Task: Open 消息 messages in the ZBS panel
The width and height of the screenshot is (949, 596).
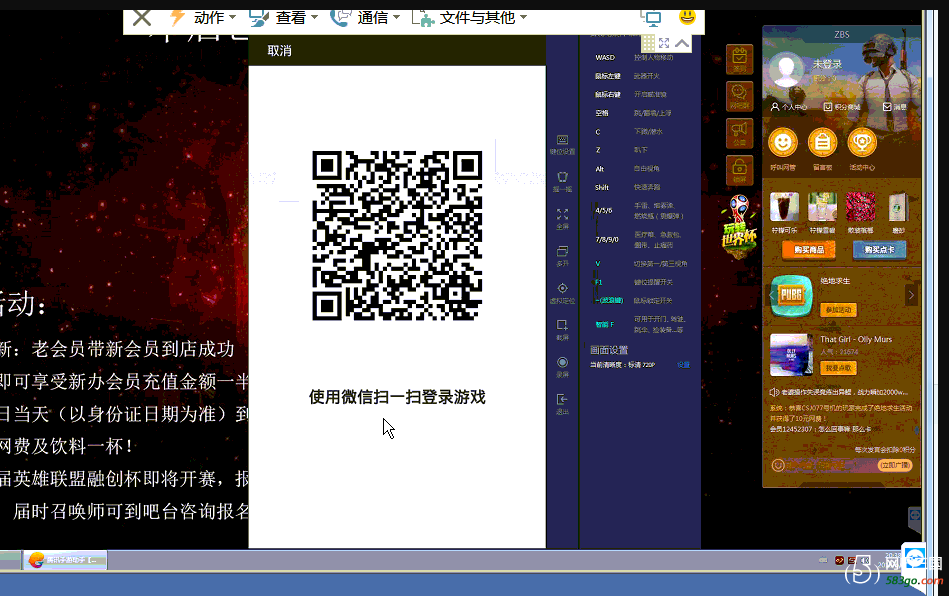Action: coord(895,107)
